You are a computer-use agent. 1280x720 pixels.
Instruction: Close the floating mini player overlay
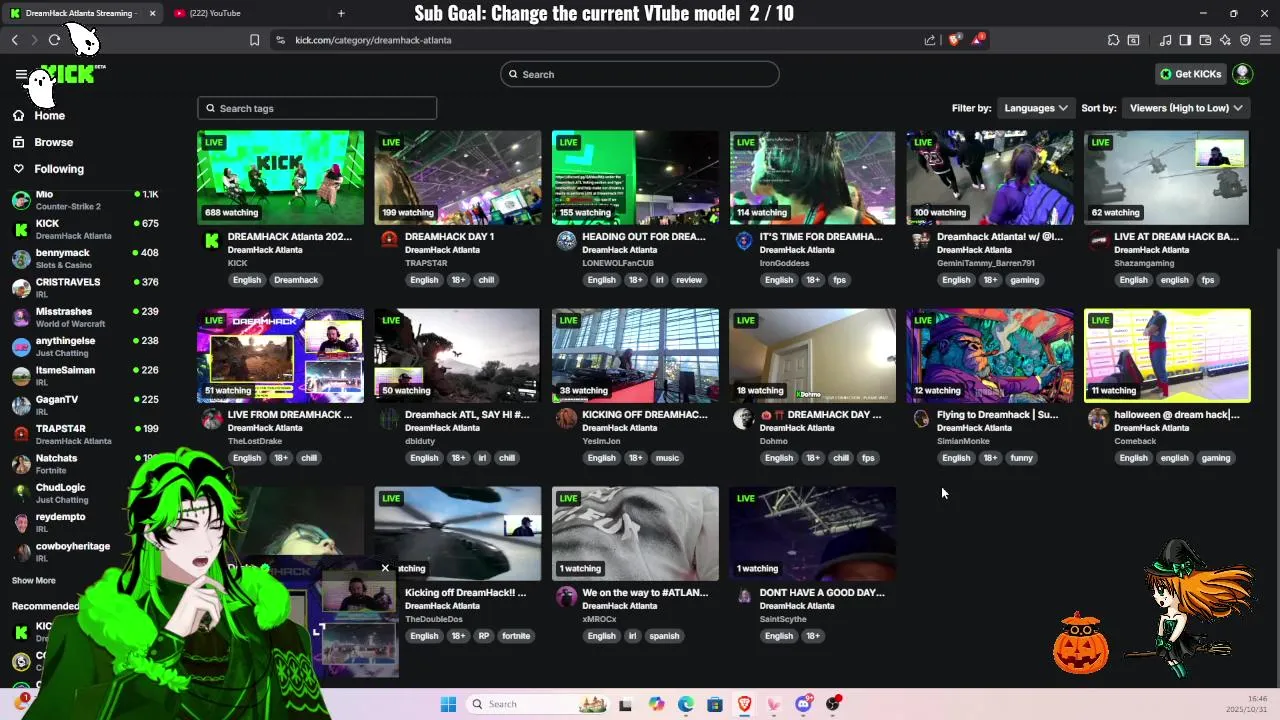(x=385, y=568)
